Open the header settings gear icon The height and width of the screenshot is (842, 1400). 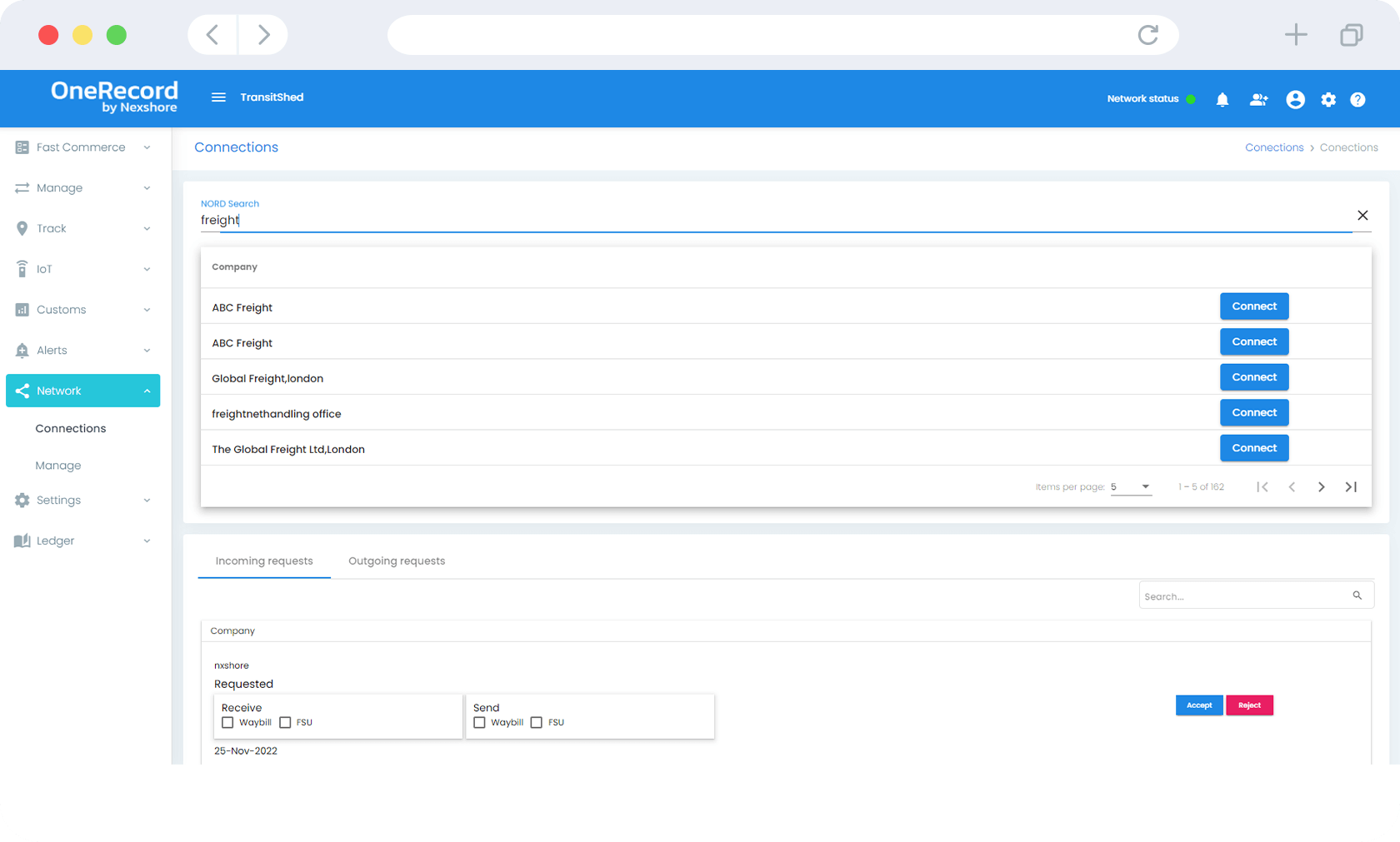click(x=1328, y=100)
